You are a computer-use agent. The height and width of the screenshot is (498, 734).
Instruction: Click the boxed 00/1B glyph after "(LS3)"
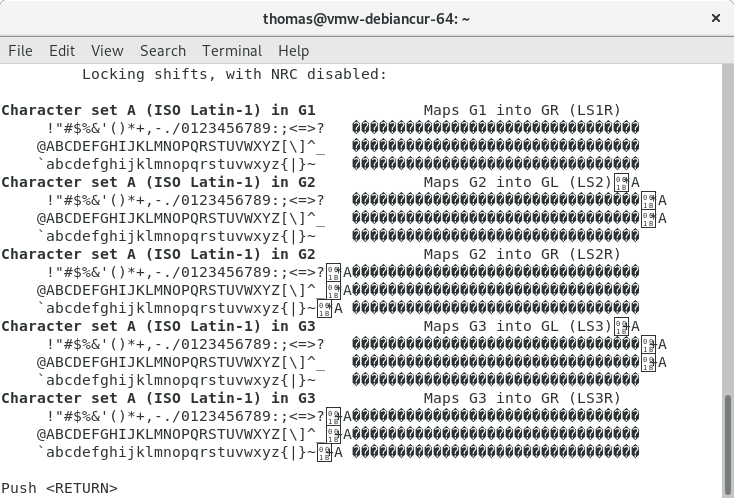coord(621,326)
